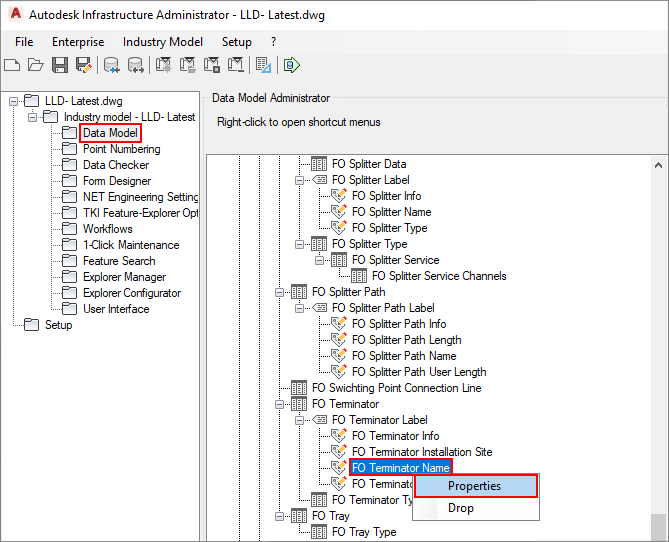Click the tag icon beside FO Splitter Info
The width and height of the screenshot is (669, 542).
339,196
